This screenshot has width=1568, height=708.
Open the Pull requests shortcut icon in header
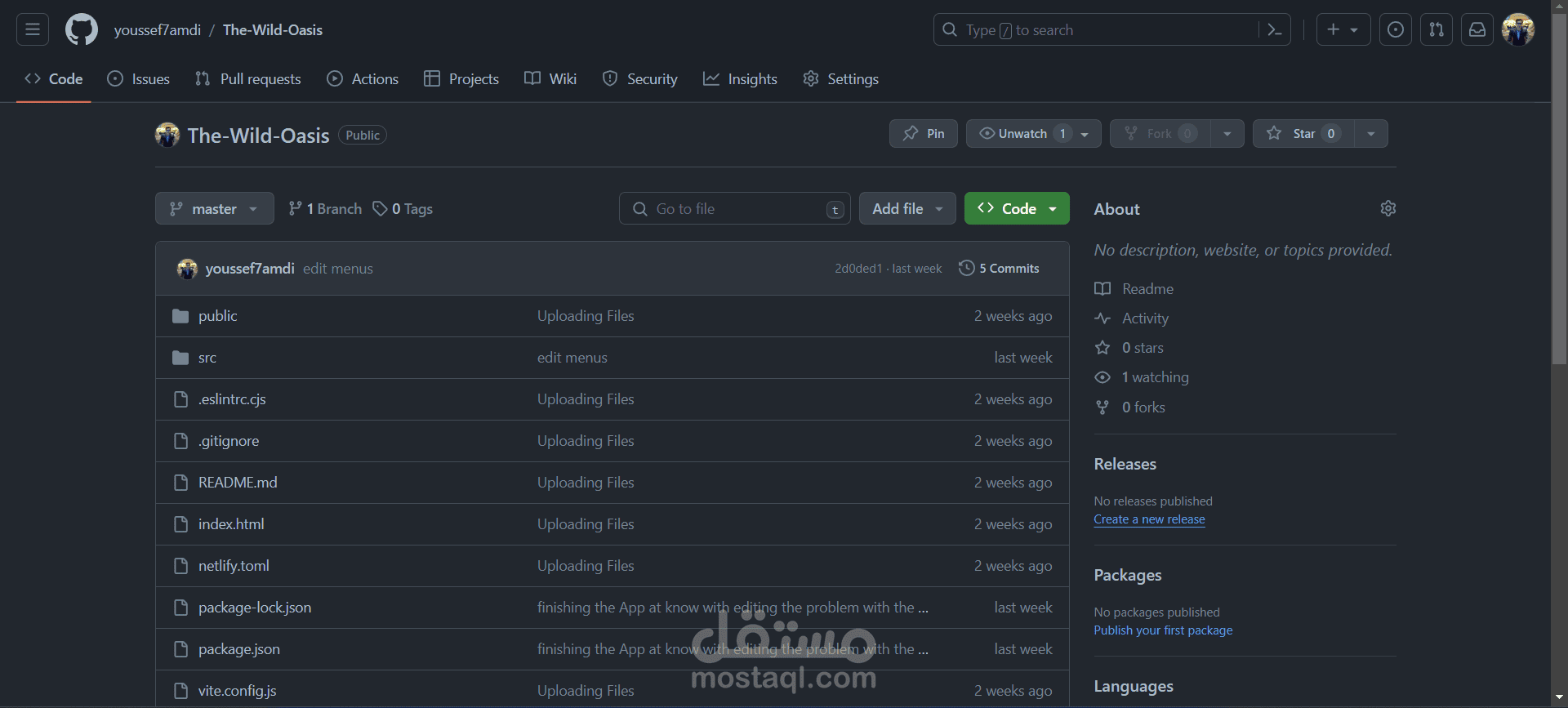point(1437,29)
